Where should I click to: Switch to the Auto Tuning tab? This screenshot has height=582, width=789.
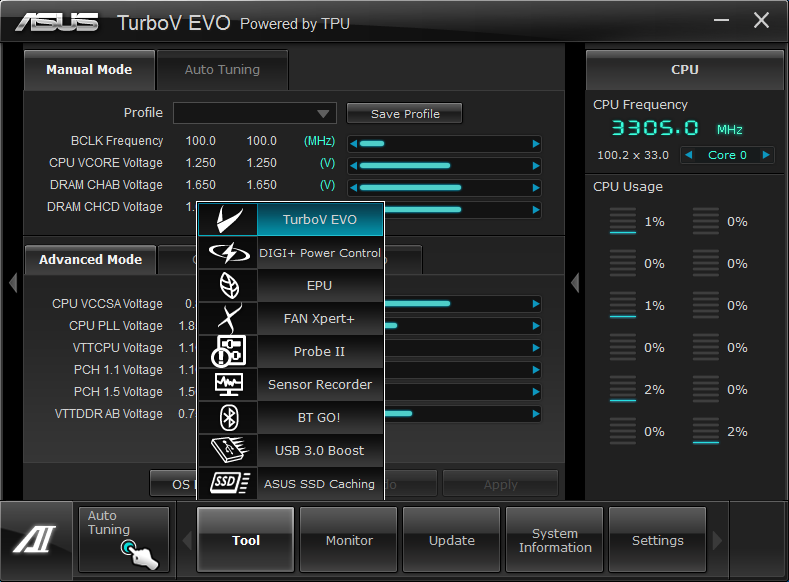click(222, 70)
